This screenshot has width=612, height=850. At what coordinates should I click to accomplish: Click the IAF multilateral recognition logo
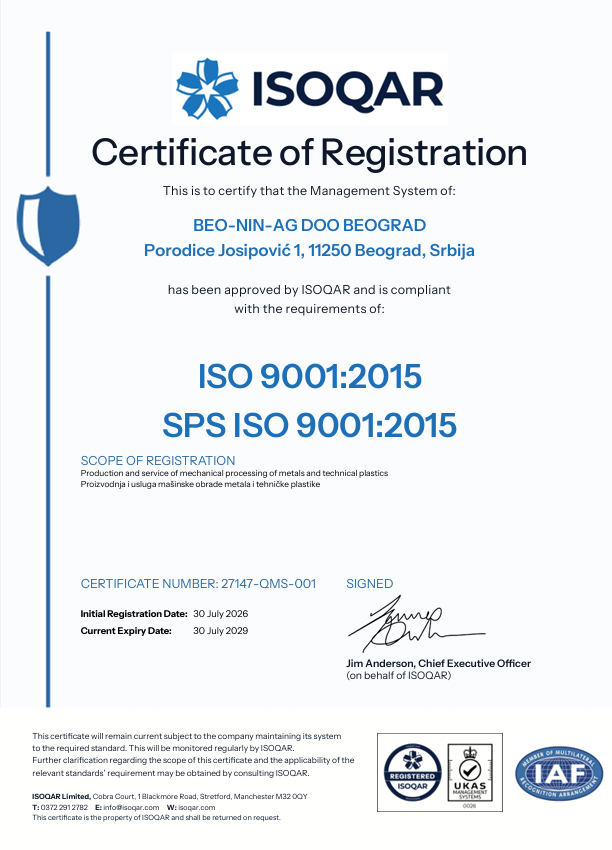pyautogui.click(x=558, y=774)
